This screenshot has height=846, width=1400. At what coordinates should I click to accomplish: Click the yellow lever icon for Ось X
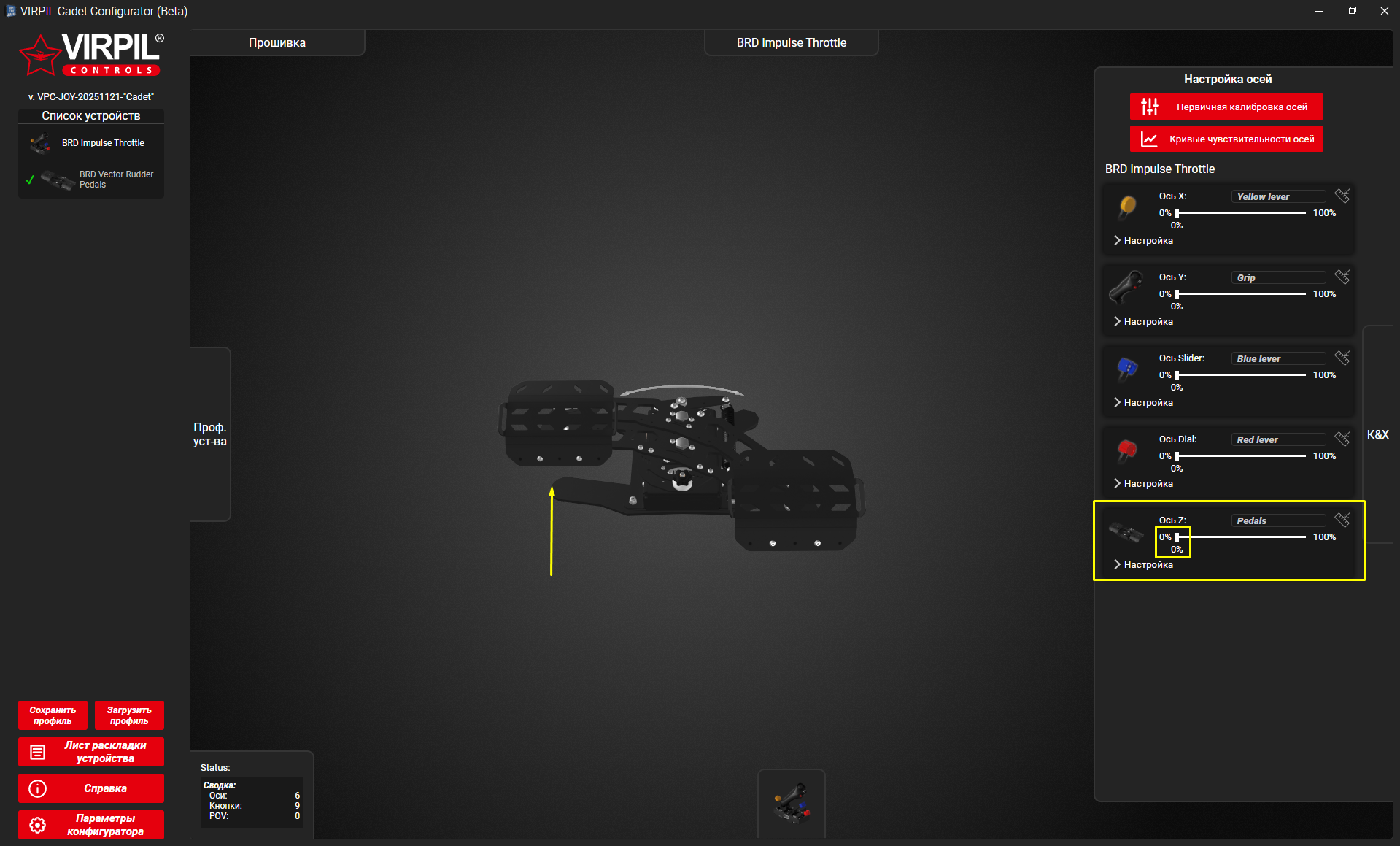1127,206
